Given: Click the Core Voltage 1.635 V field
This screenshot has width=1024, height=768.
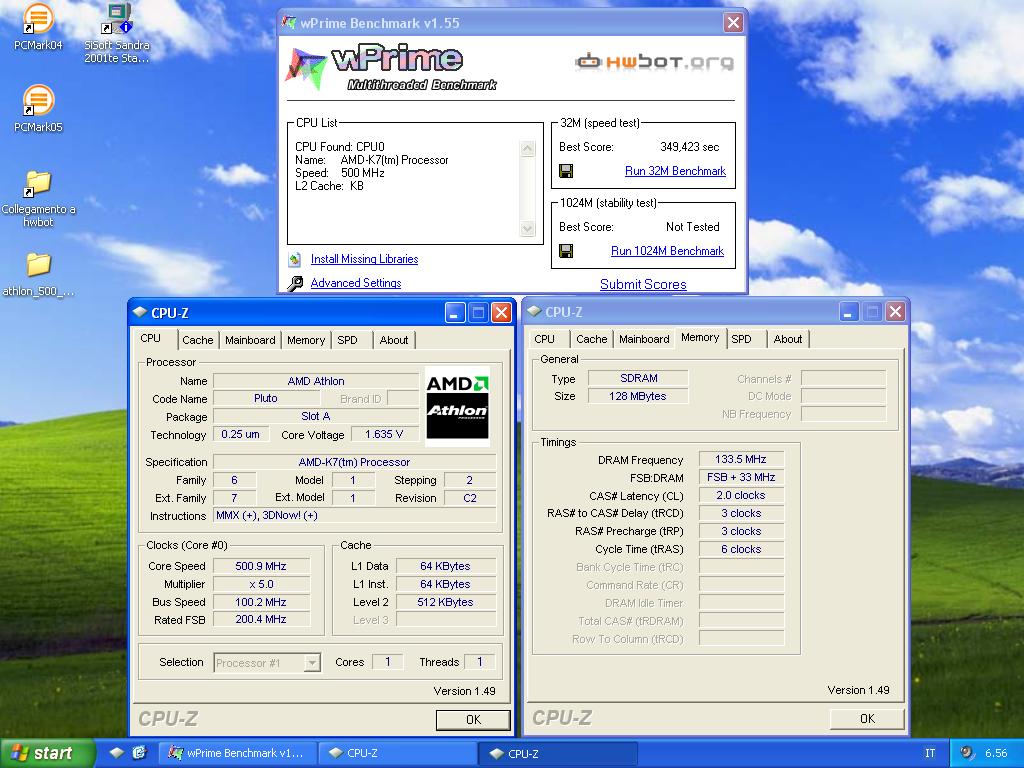Looking at the screenshot, I should coord(384,434).
